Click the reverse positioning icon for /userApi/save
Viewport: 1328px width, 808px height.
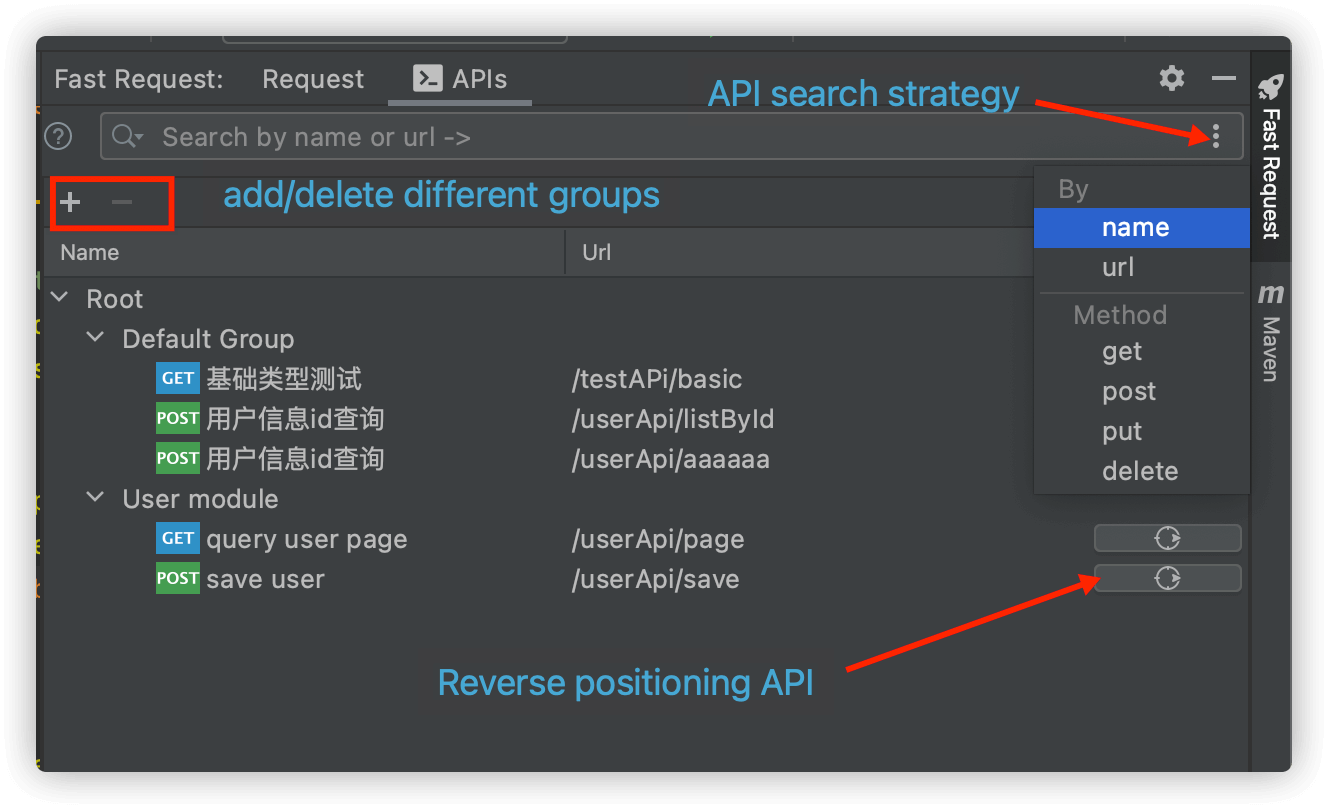1167,578
